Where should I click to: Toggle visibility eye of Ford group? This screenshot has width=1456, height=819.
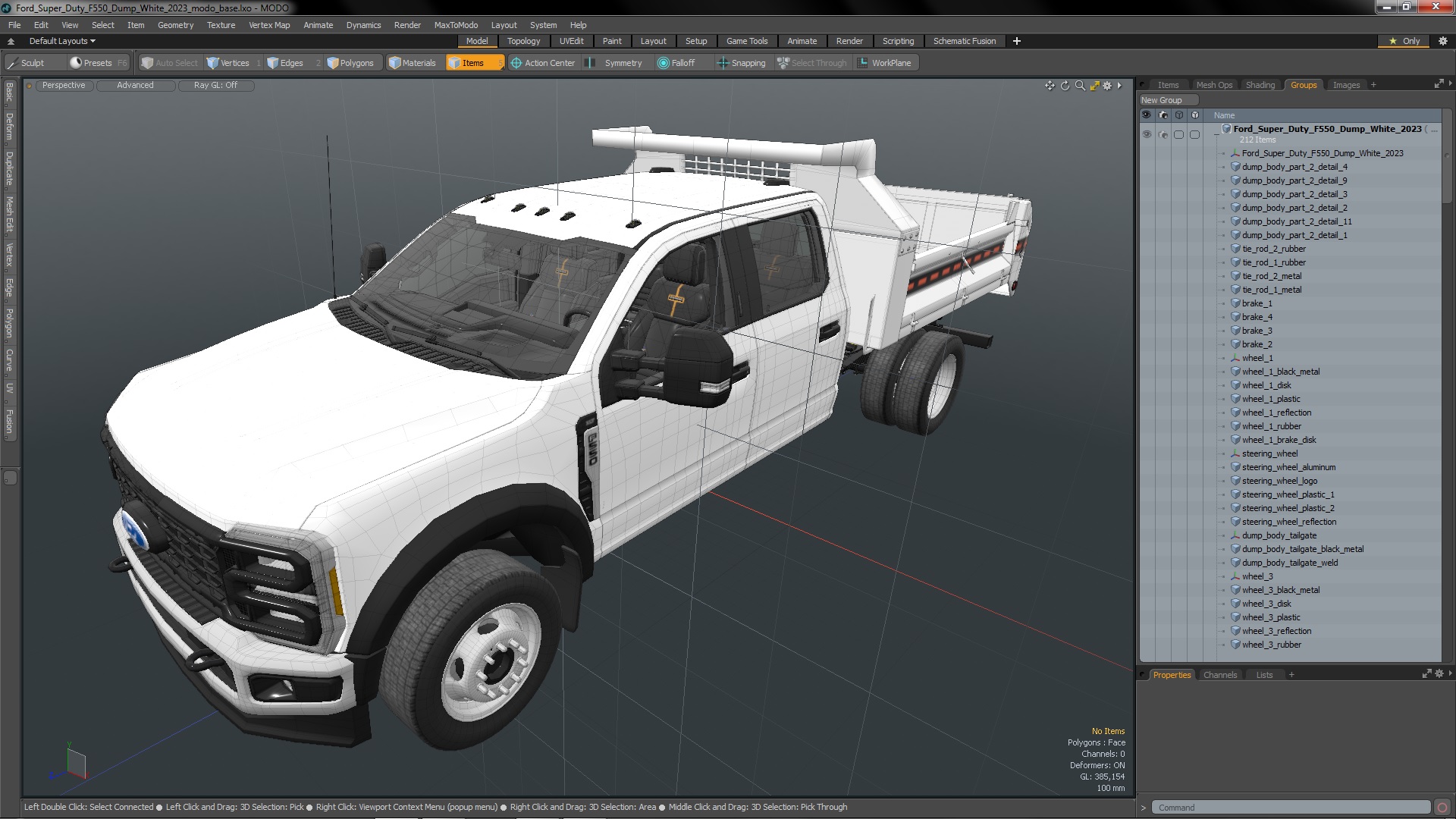(1147, 134)
